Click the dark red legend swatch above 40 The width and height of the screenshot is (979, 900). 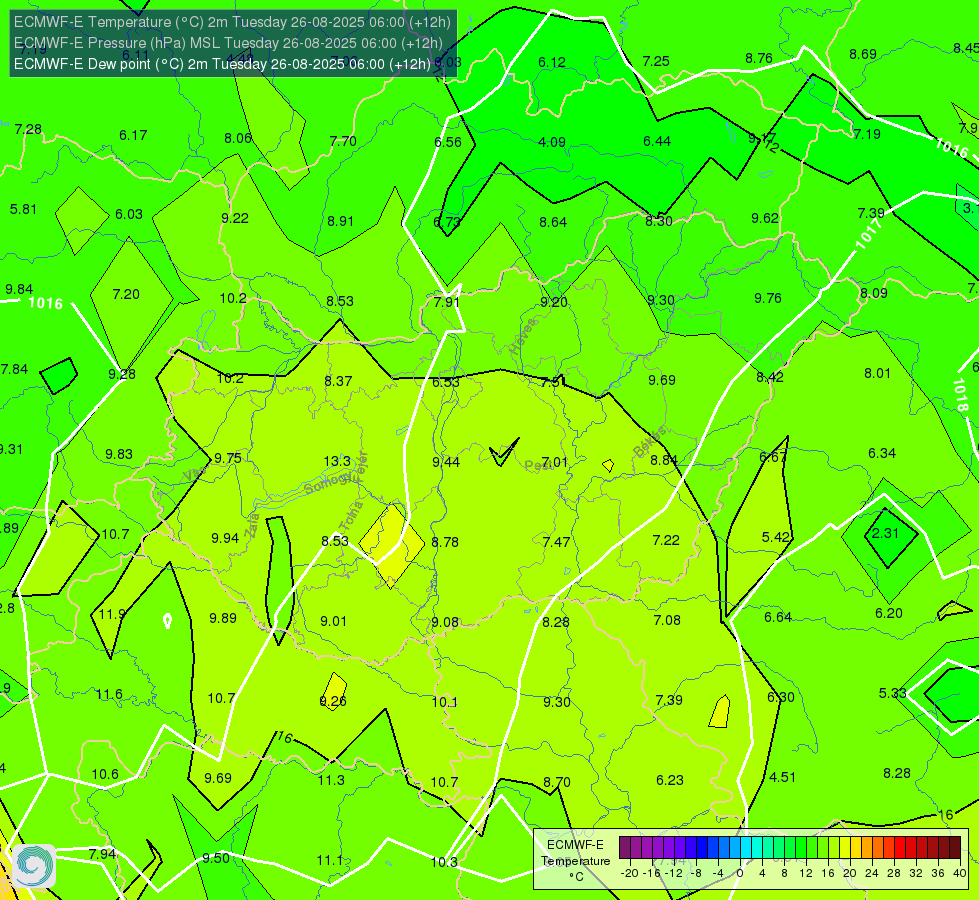(955, 848)
